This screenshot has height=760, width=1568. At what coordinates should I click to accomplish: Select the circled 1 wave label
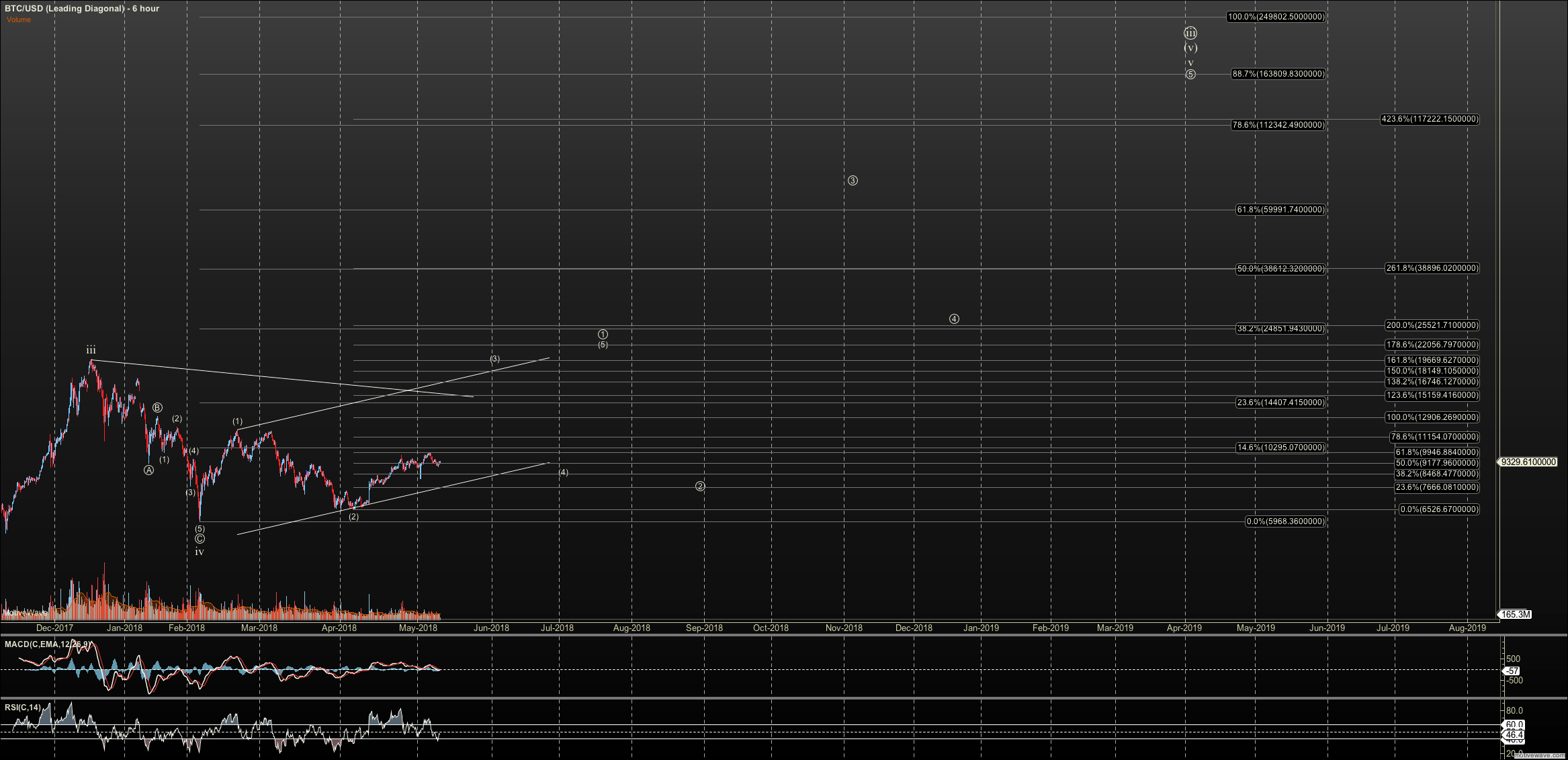click(603, 334)
